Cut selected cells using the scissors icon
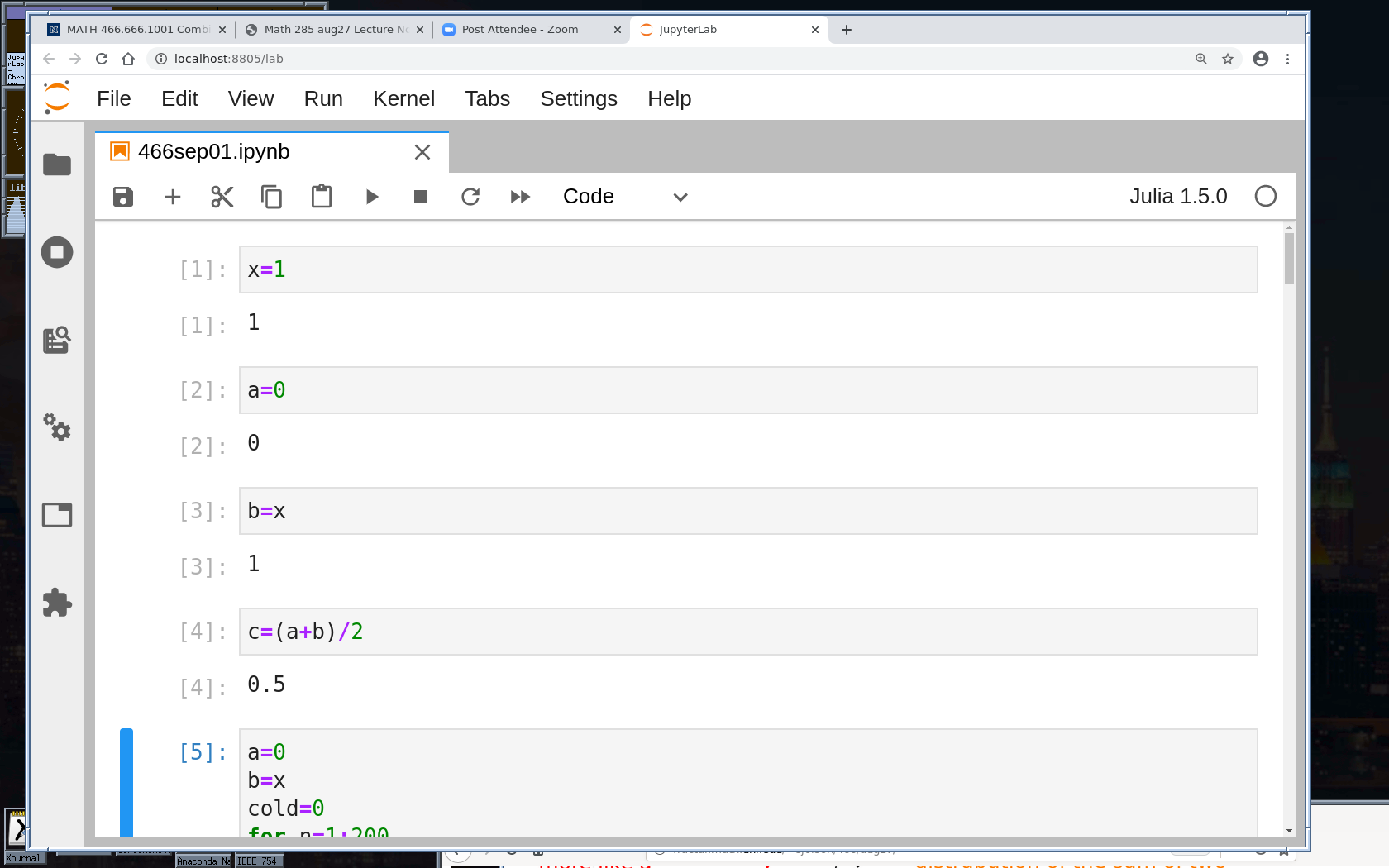 (x=222, y=197)
